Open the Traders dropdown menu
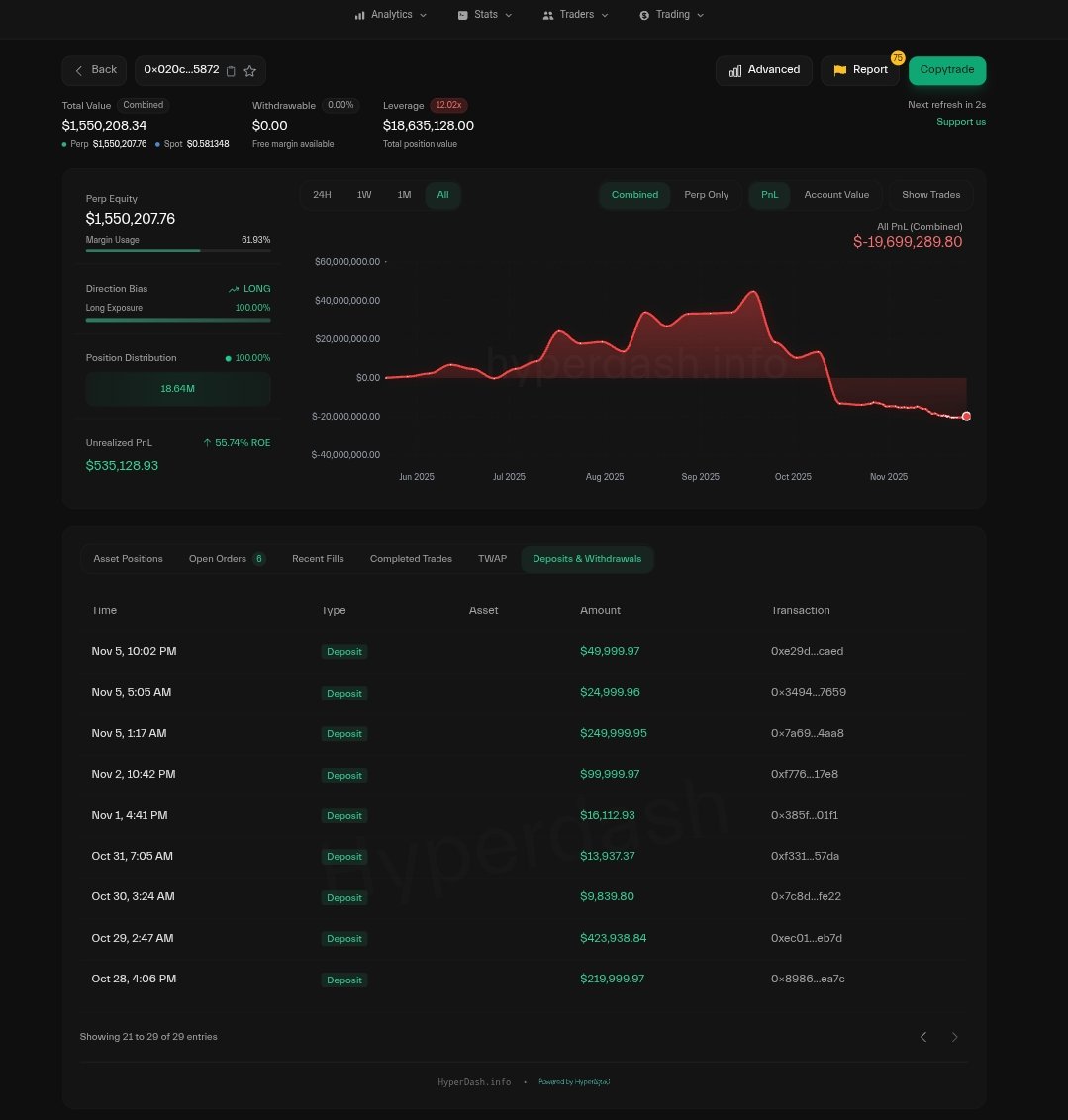 (576, 15)
